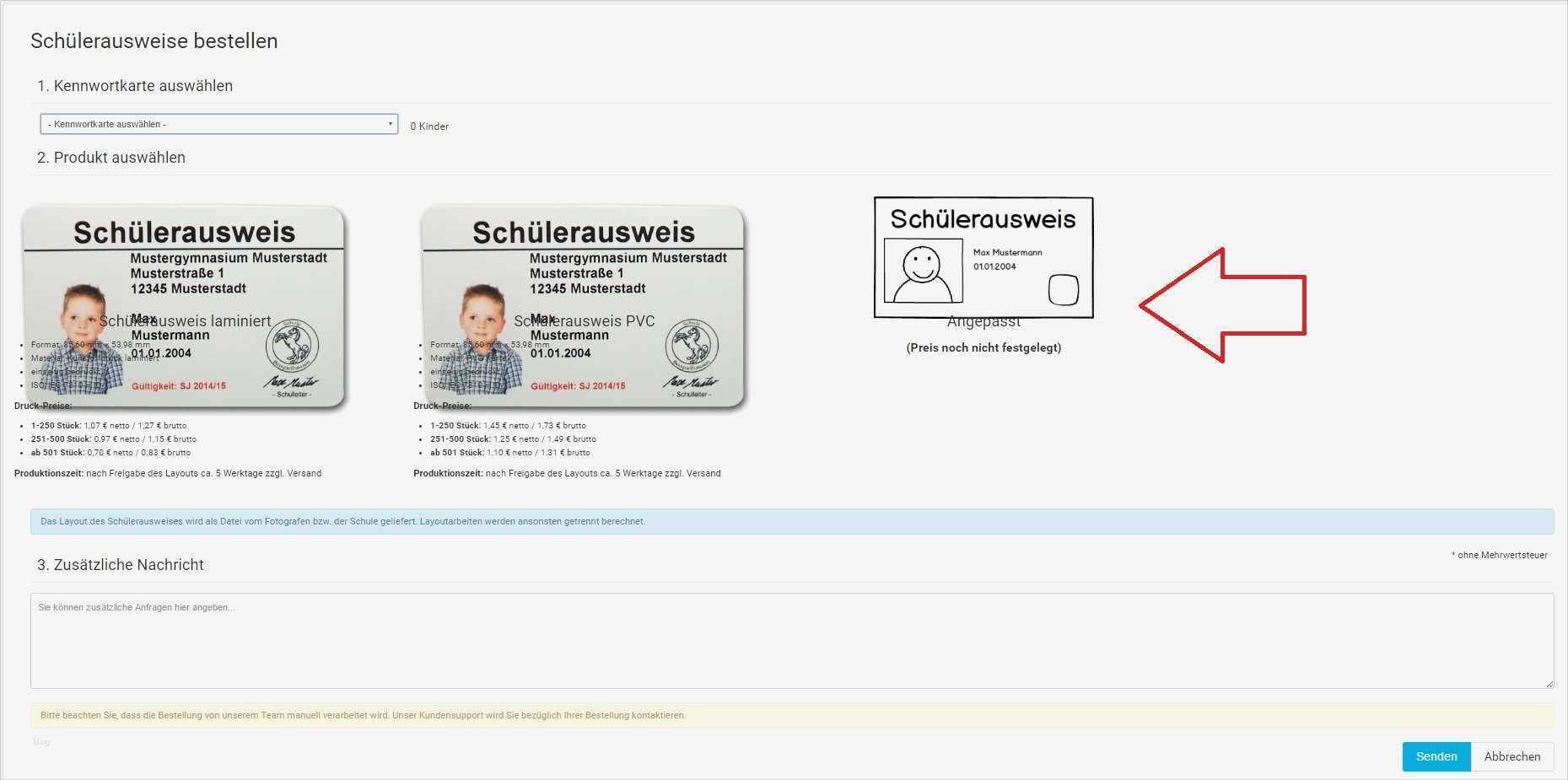Expand the Druck-Preise list for PVC card
This screenshot has width=1568, height=780.
442,405
